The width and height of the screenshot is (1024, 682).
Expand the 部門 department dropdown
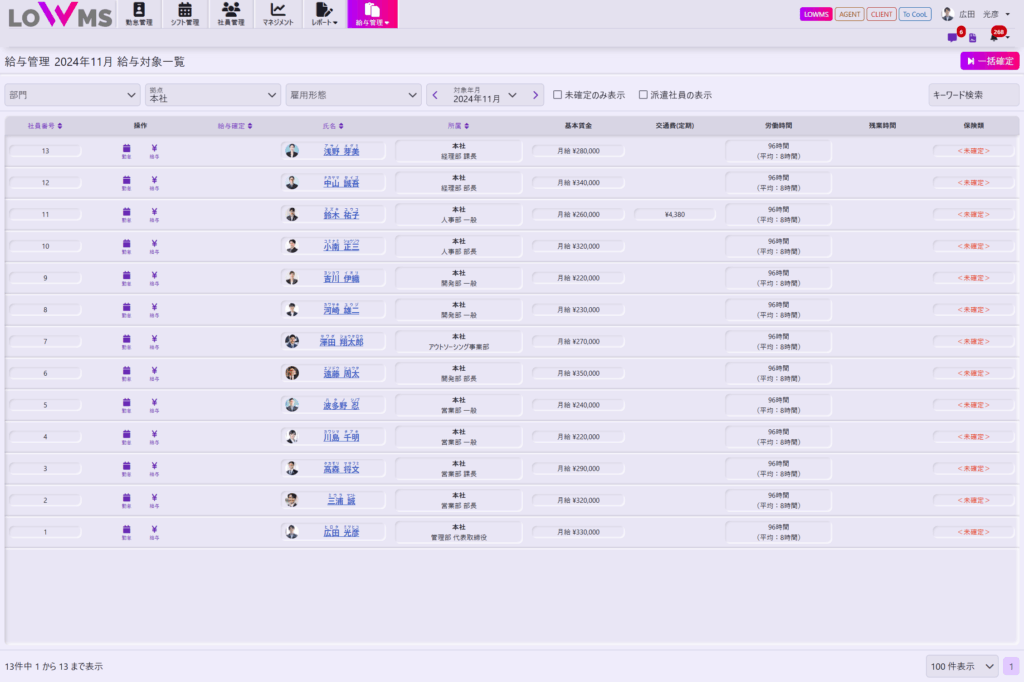click(72, 95)
